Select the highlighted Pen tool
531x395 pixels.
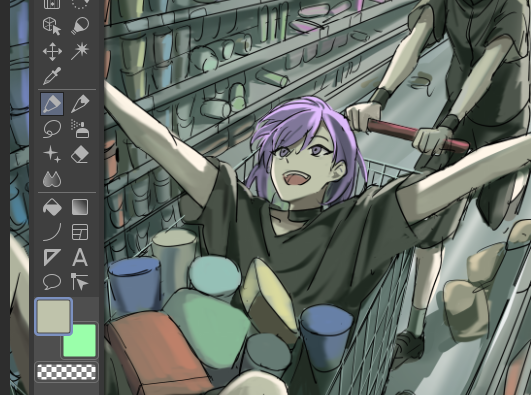click(52, 104)
